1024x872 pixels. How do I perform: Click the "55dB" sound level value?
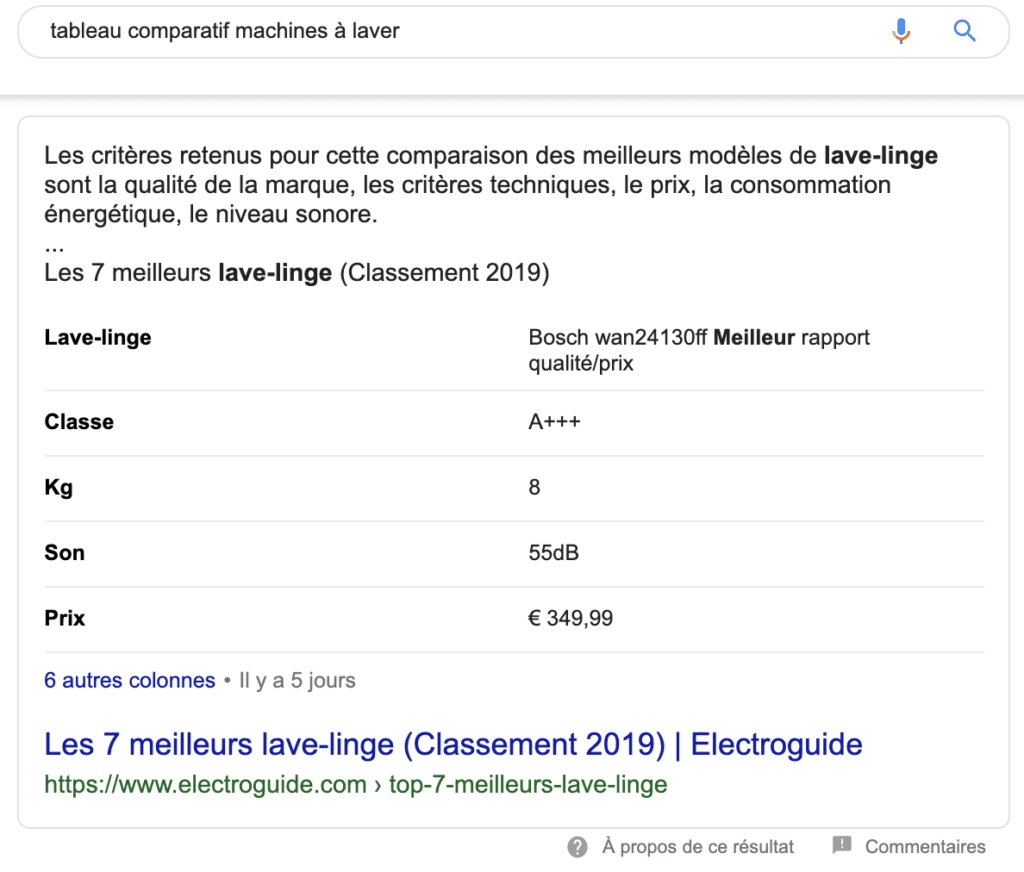coord(553,553)
